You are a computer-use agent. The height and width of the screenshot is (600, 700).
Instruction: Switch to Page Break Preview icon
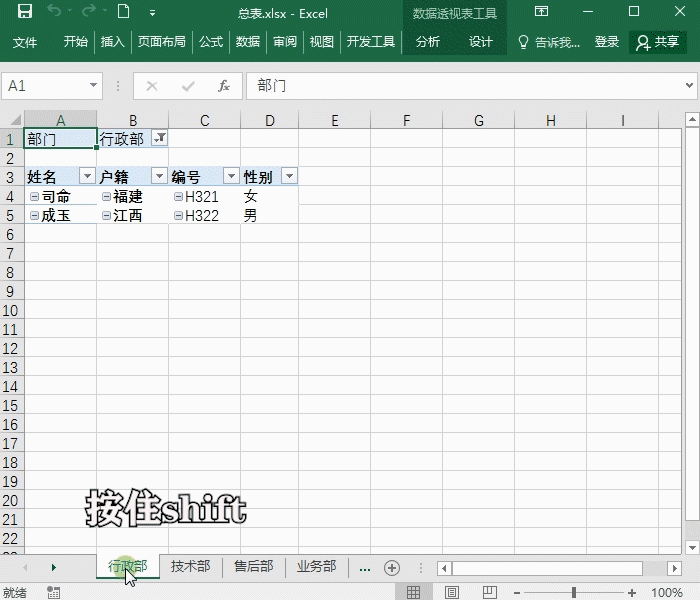pos(490,592)
